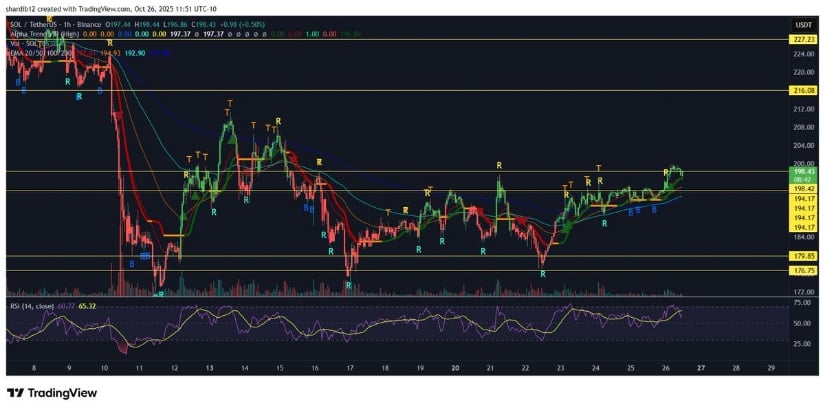Click the SOL / TetherUS symbol title

pyautogui.click(x=40, y=22)
